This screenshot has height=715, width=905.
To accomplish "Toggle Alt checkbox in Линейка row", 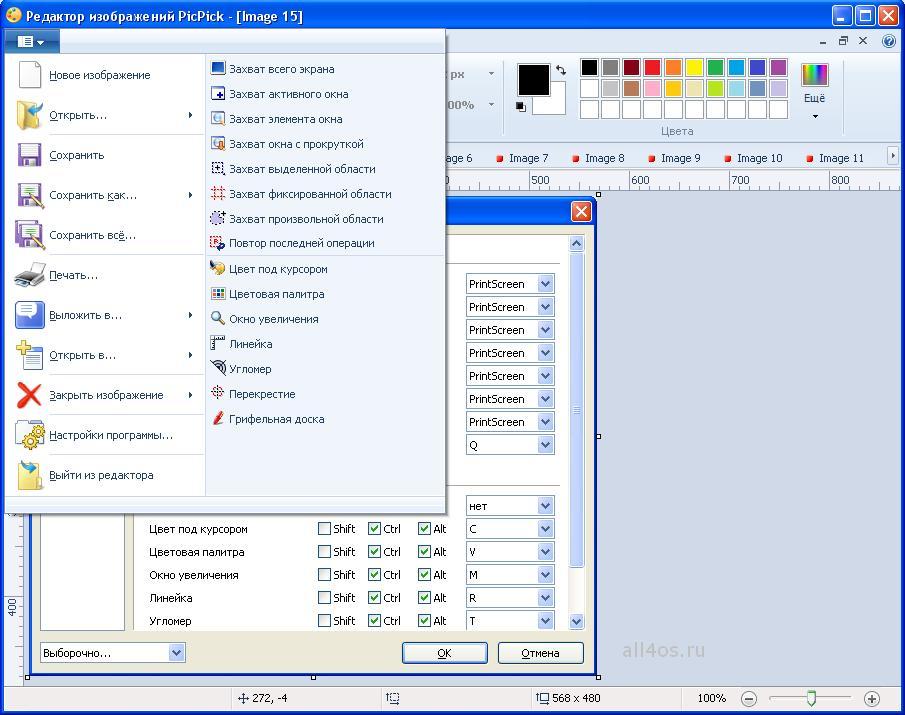I will tap(424, 598).
